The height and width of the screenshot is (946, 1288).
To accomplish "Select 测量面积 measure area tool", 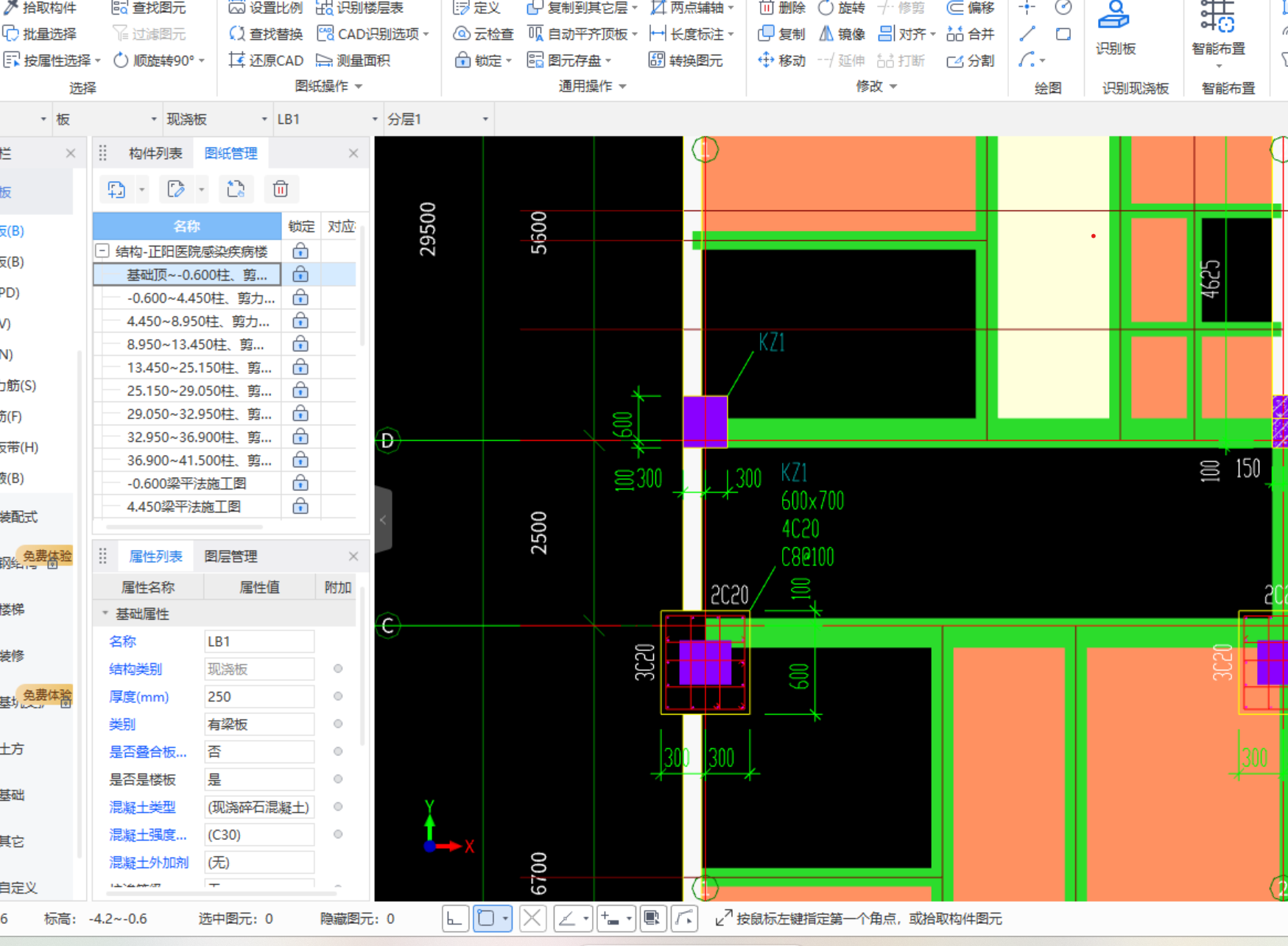I will (353, 60).
